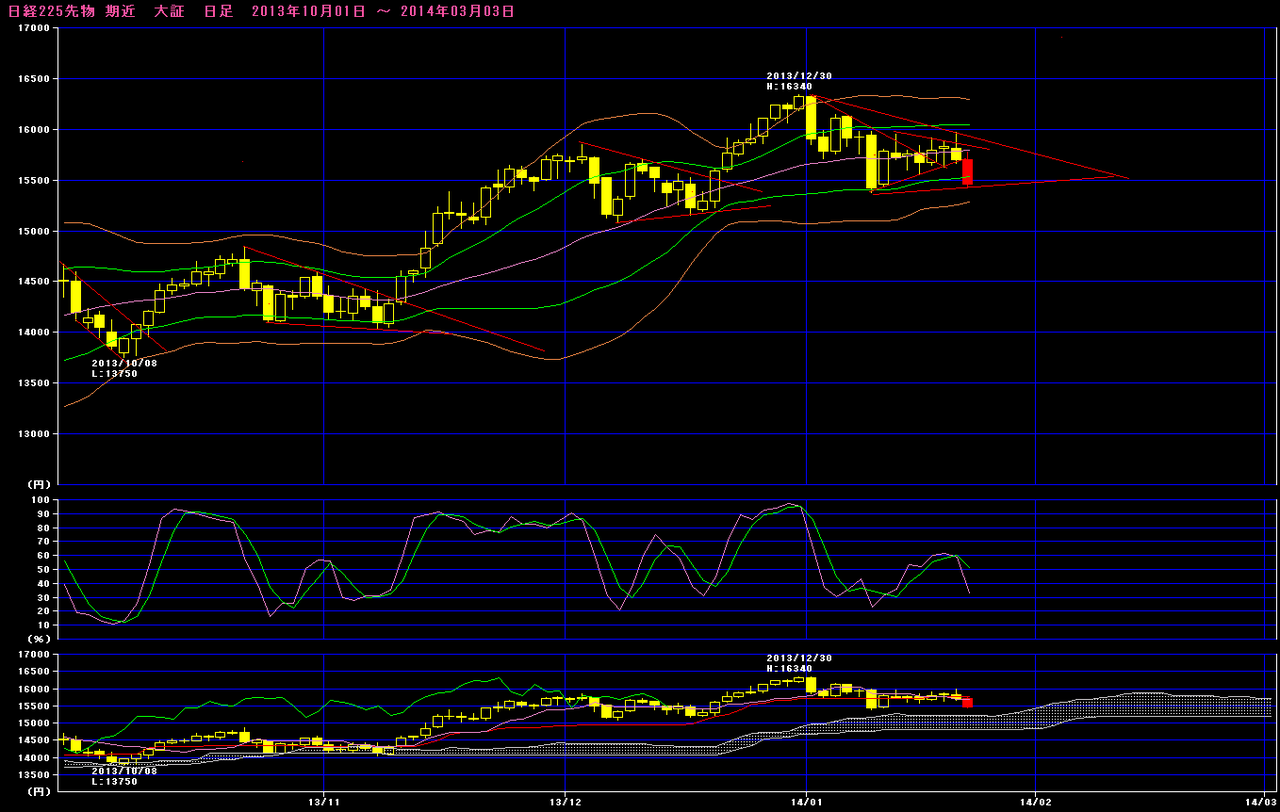The width and height of the screenshot is (1280, 812).
Task: Click "17000" on the top price chart axis
Action: click(34, 28)
